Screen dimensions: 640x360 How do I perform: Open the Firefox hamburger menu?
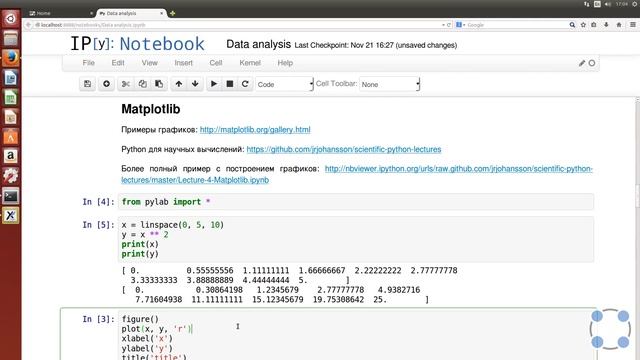(x=633, y=25)
